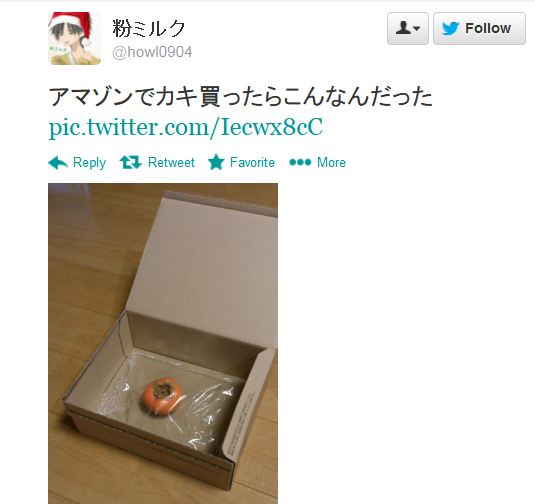Click the persimmon in the photo
This screenshot has height=504, width=535.
161,396
